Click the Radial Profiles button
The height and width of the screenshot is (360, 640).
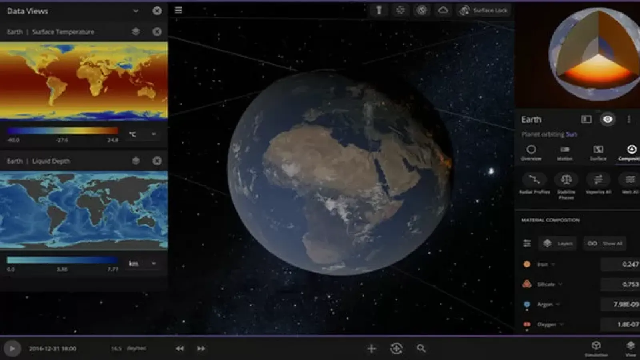(x=534, y=184)
